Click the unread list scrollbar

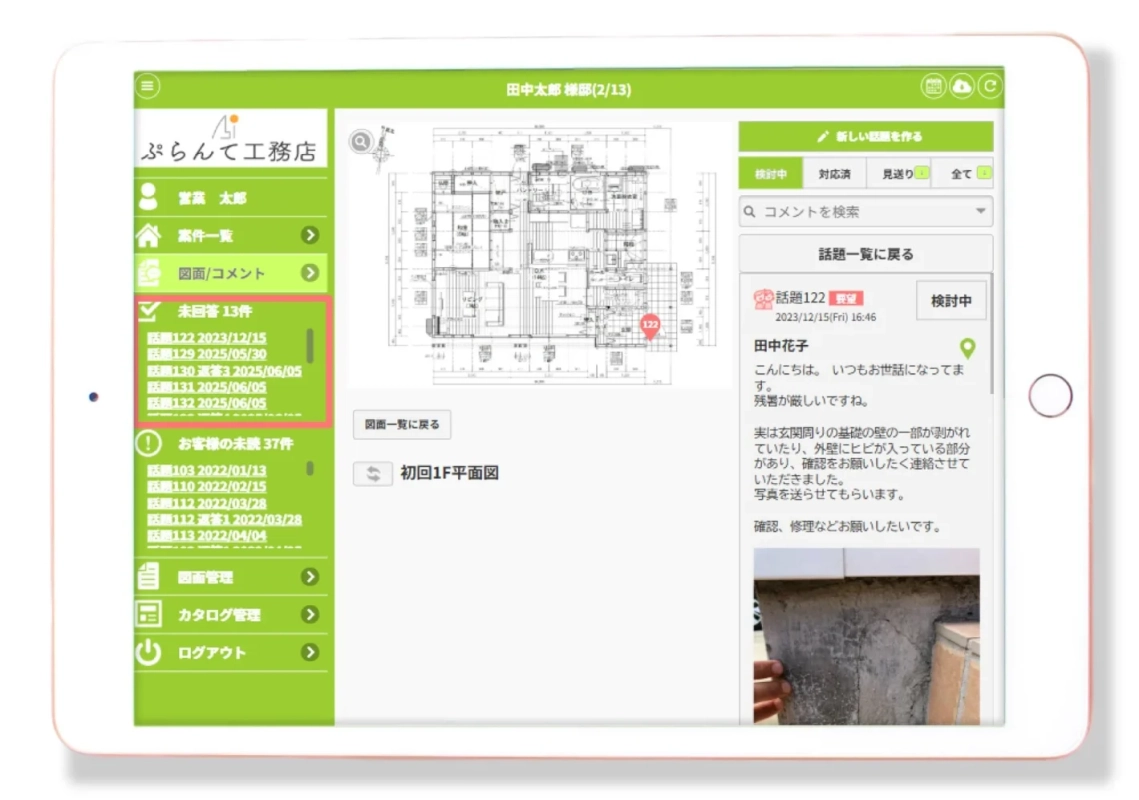tap(310, 469)
